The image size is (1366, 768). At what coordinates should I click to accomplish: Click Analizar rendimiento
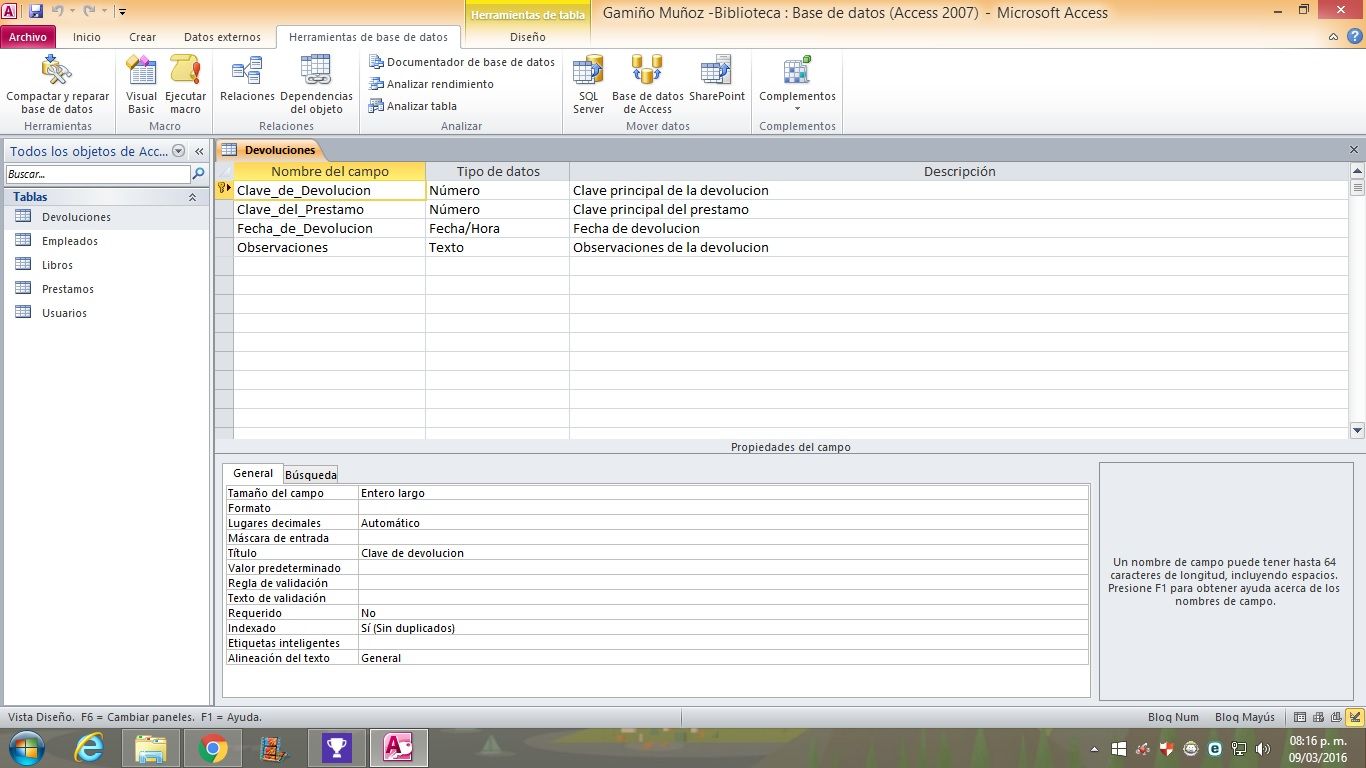coord(432,84)
